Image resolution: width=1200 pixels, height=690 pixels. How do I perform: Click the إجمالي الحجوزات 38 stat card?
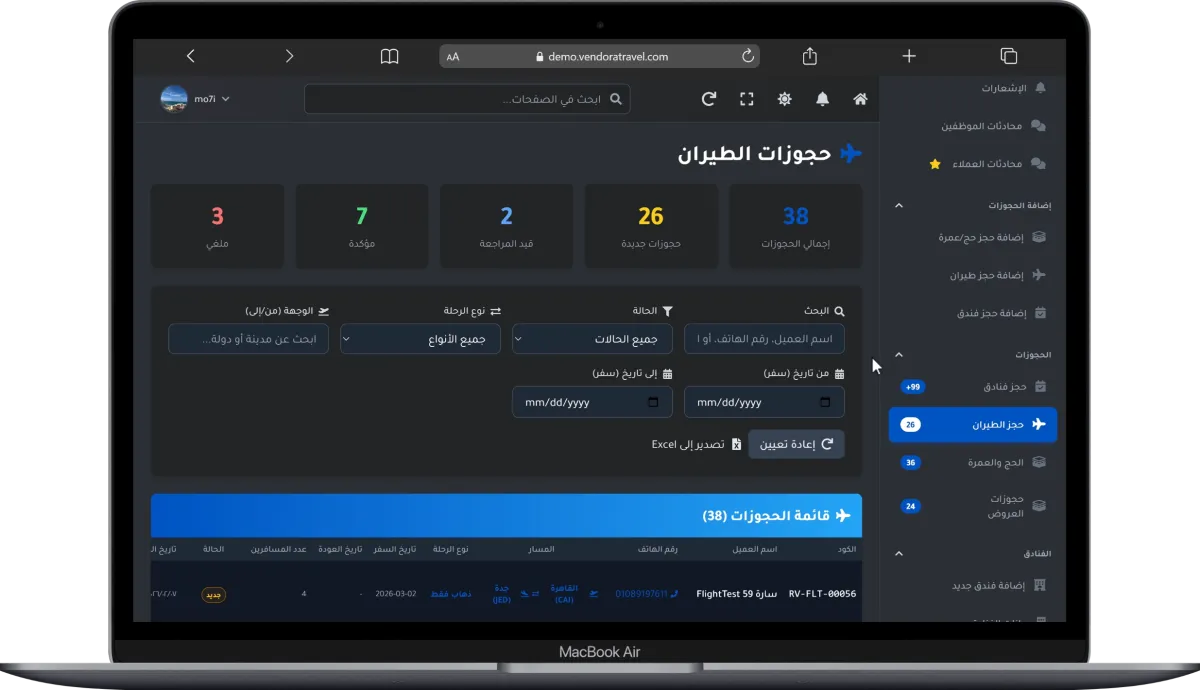click(x=796, y=226)
